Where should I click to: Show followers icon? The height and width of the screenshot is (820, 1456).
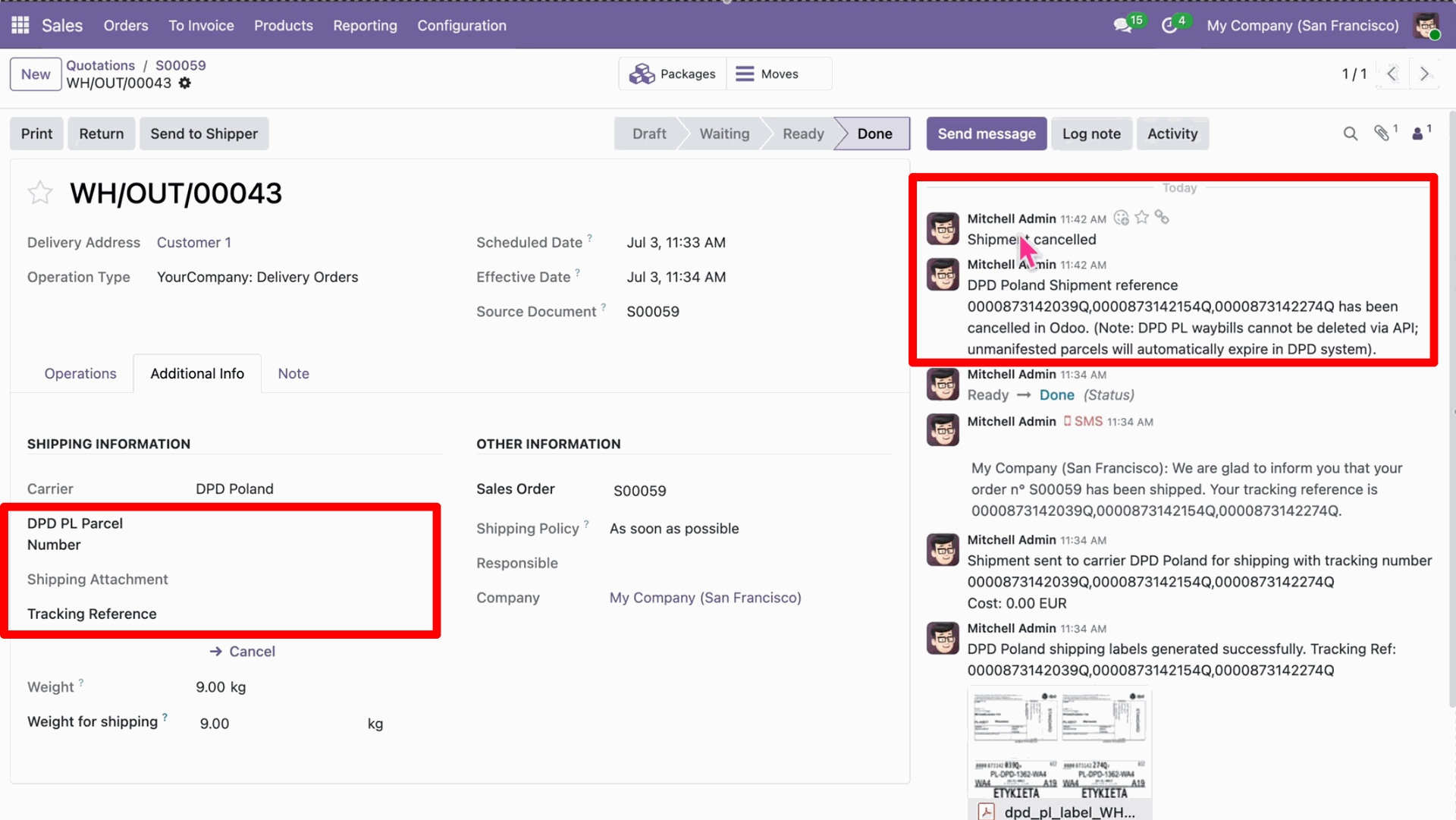pyautogui.click(x=1417, y=134)
